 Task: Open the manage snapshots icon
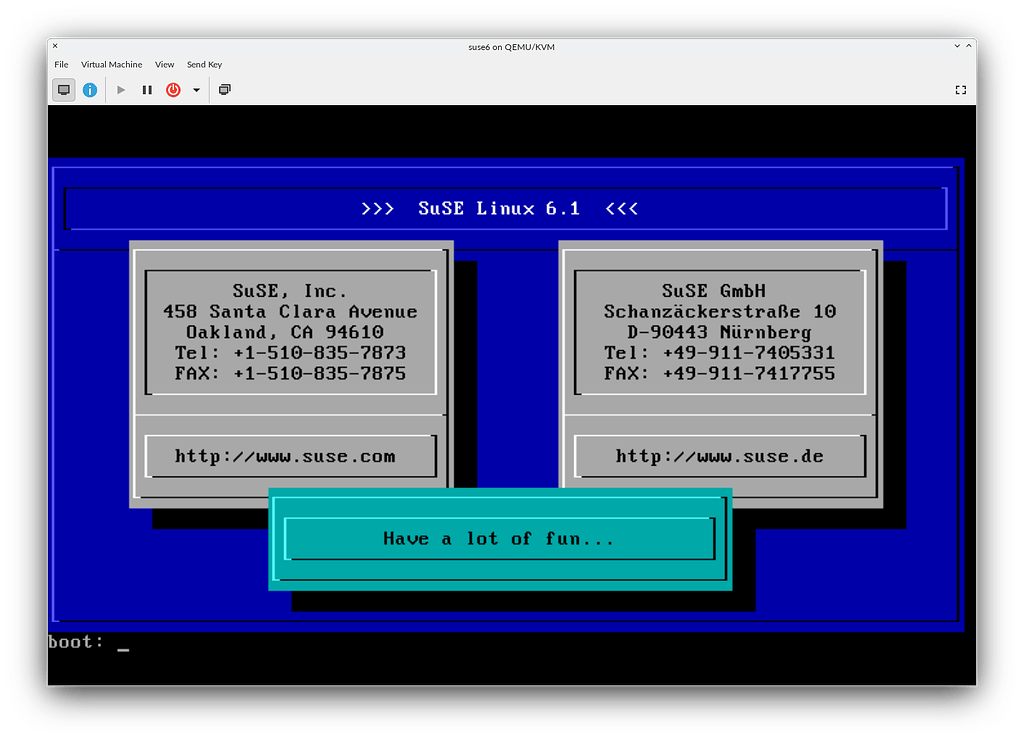(x=225, y=90)
